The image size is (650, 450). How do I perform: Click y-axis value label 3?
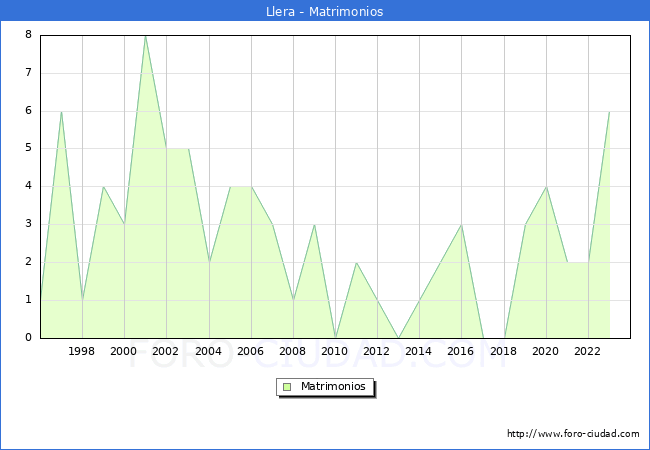28,224
